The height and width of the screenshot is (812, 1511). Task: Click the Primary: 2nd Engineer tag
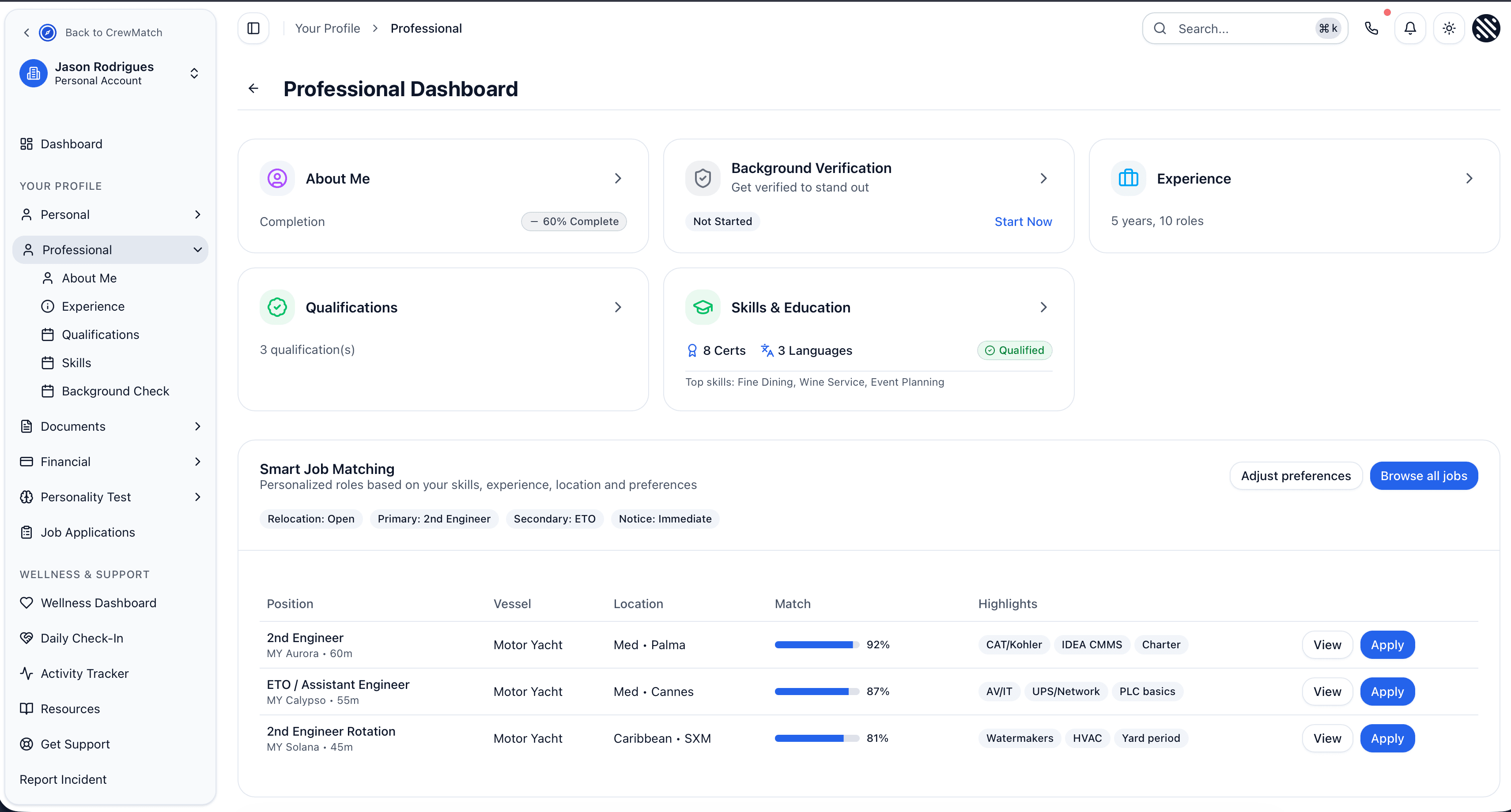click(434, 519)
